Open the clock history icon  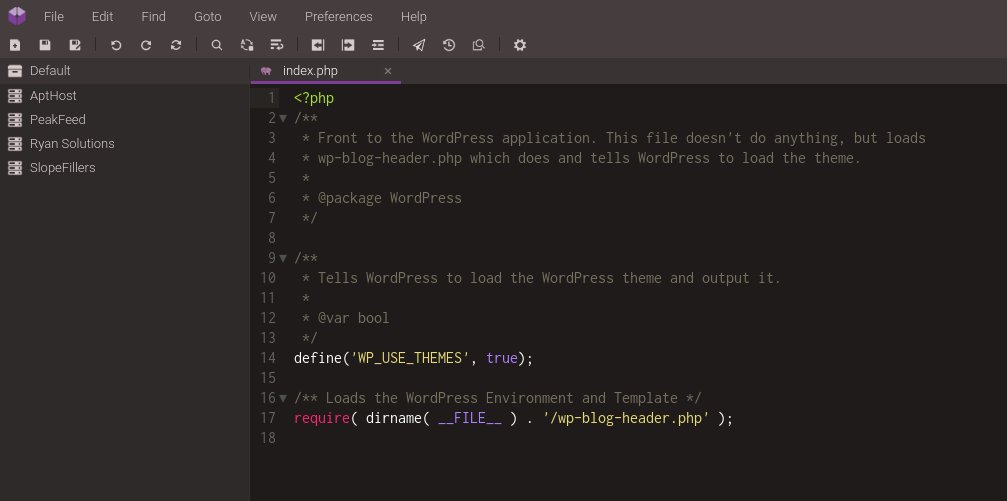(449, 45)
